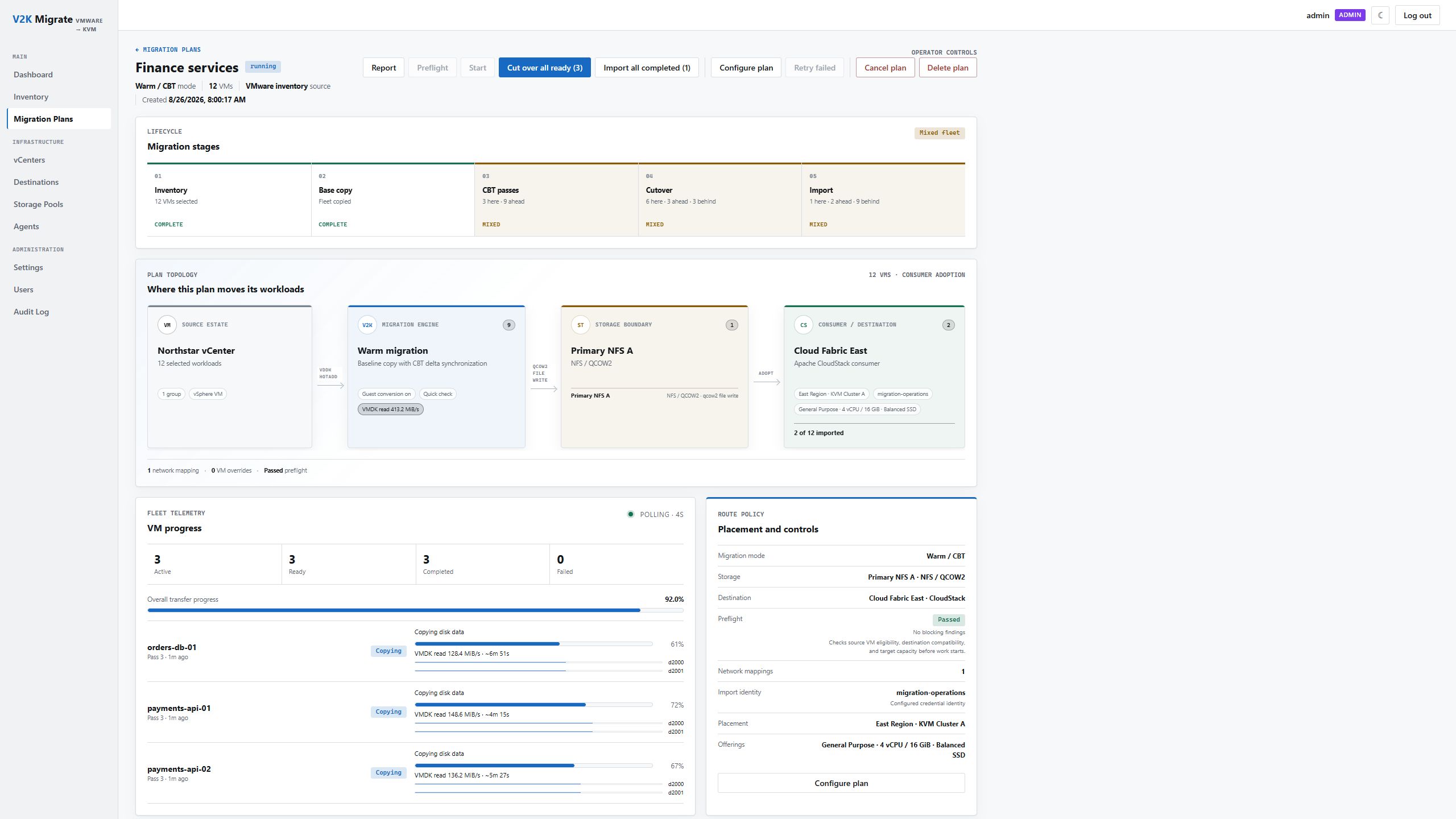Click the CS consumer destination badge icon
Image resolution: width=1456 pixels, height=819 pixels.
(x=804, y=325)
